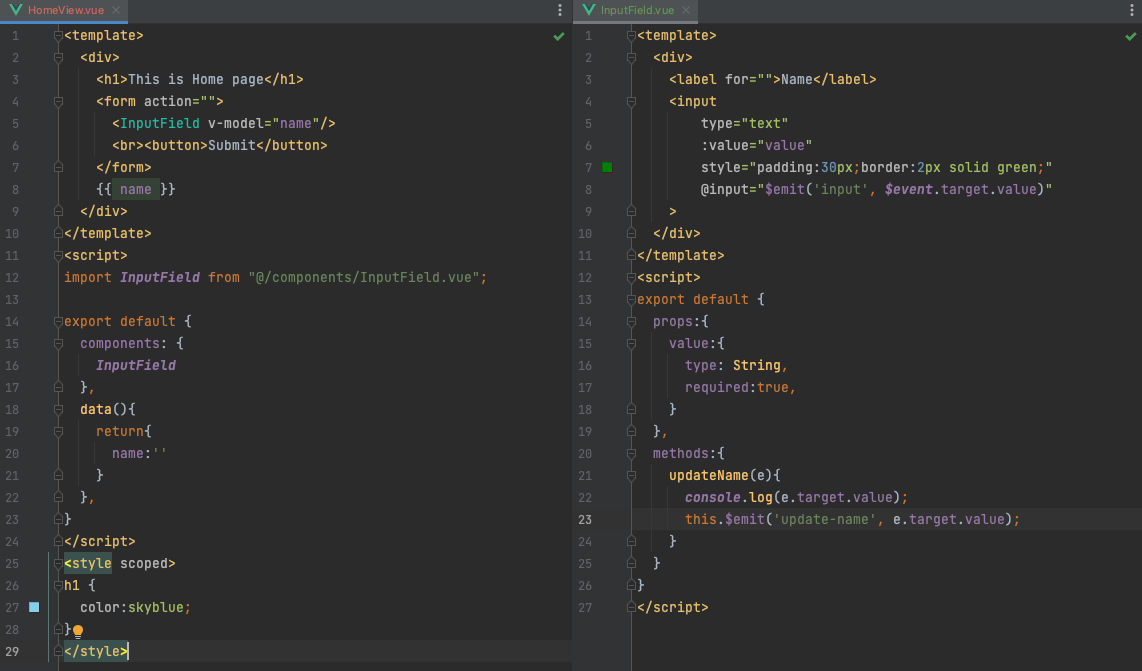
Task: Close the HomeView.vue tab
Action: coord(116,10)
